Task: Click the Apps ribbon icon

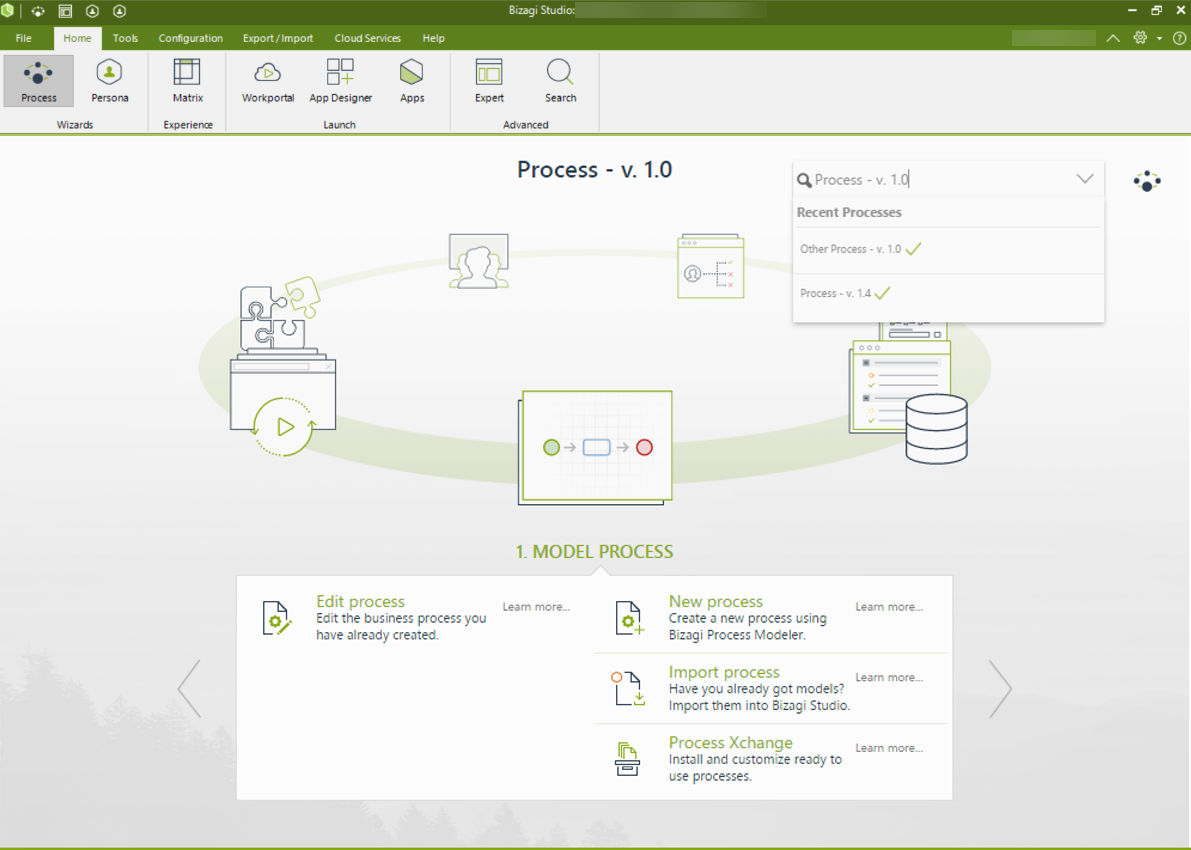Action: (x=412, y=81)
